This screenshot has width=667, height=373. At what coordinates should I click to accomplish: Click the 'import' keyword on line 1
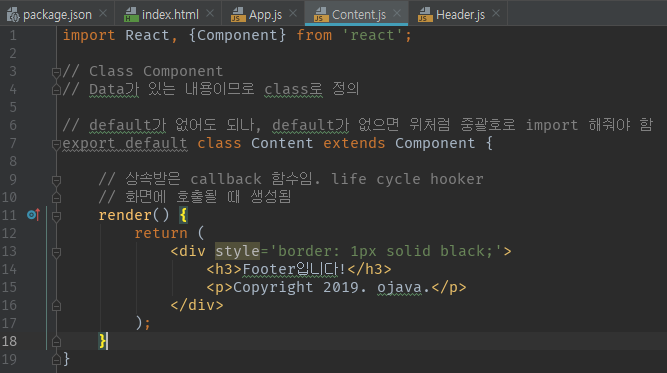[x=89, y=35]
